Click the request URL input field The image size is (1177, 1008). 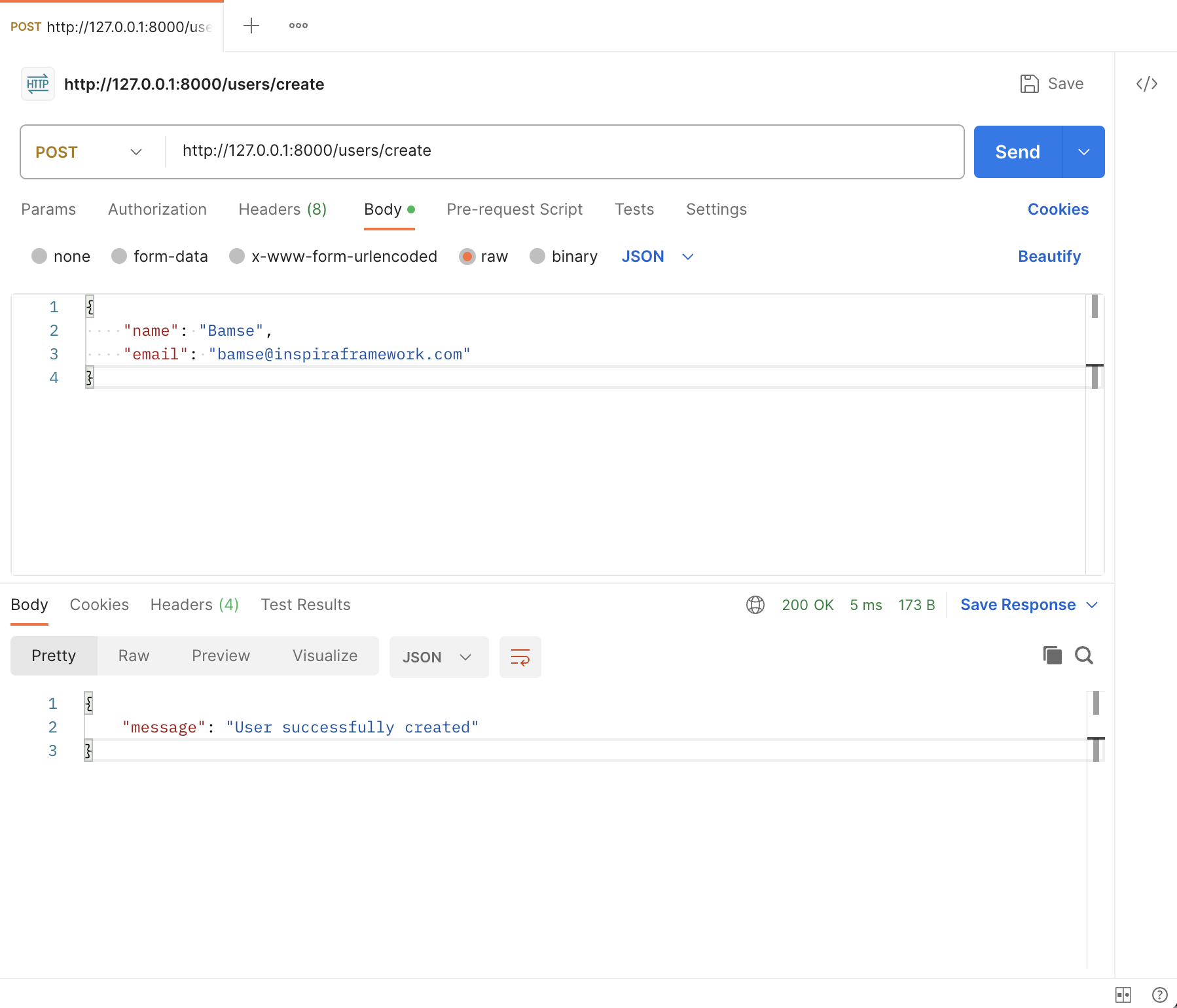pos(564,151)
